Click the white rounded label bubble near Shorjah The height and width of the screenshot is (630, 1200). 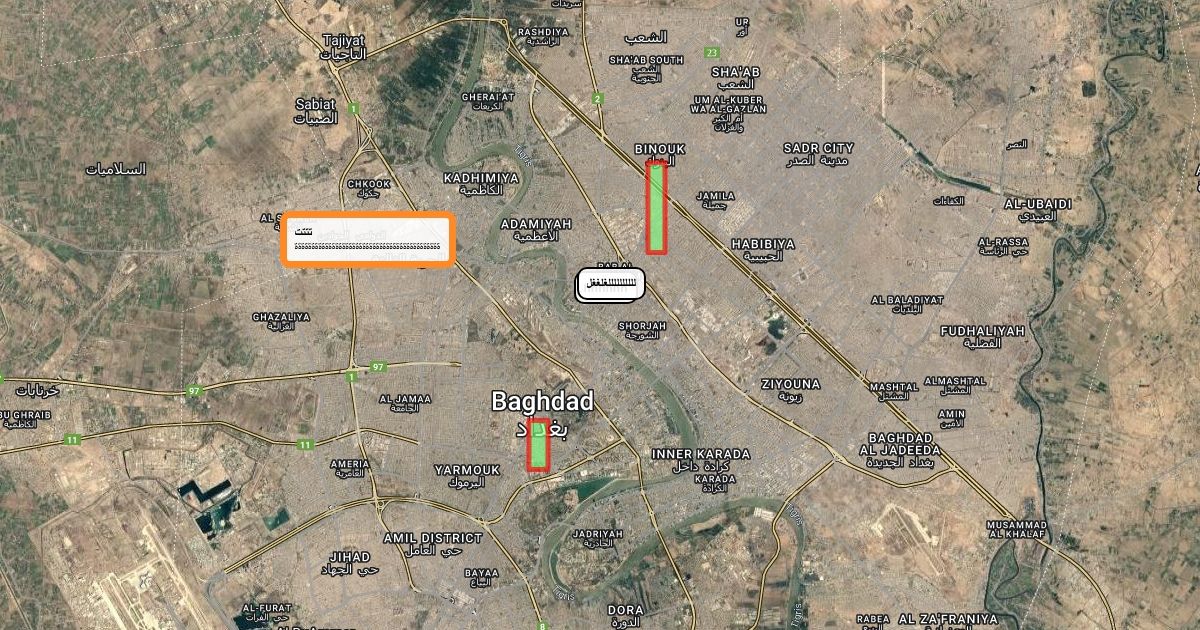tap(610, 285)
